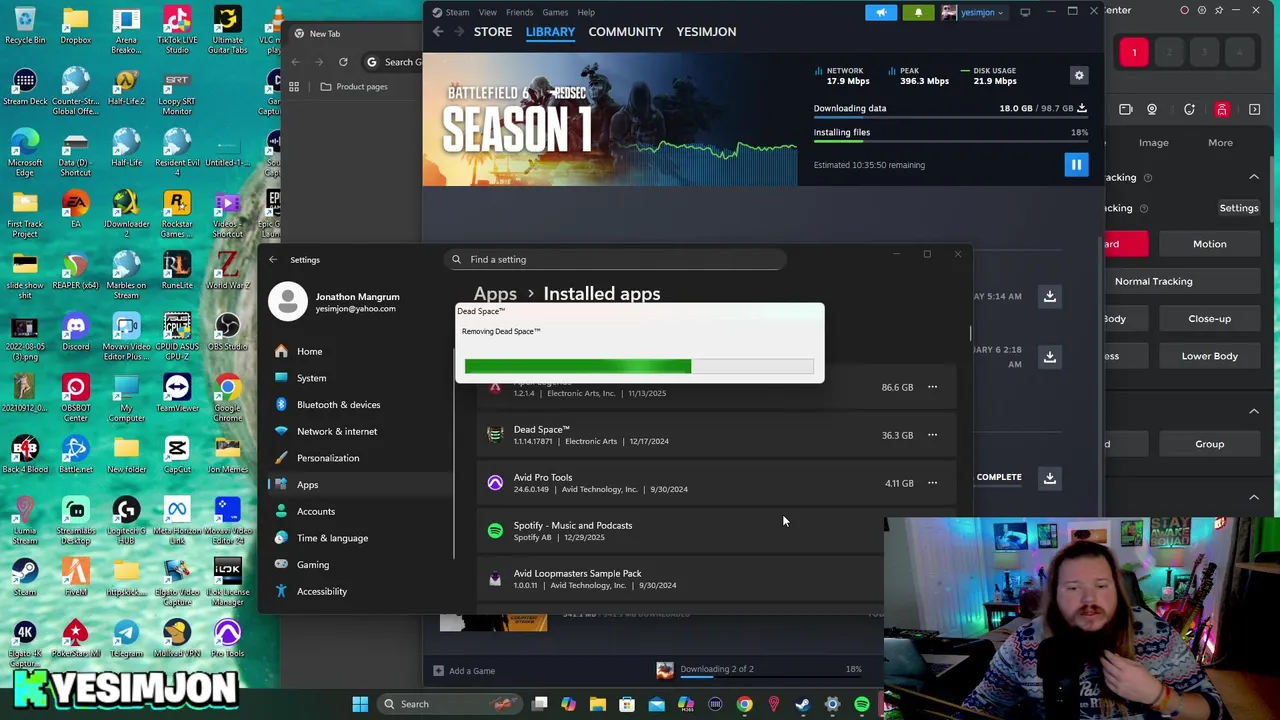Open Discord desktop shortcut
Viewport: 1280px width, 720px height.
pyautogui.click(x=75, y=333)
